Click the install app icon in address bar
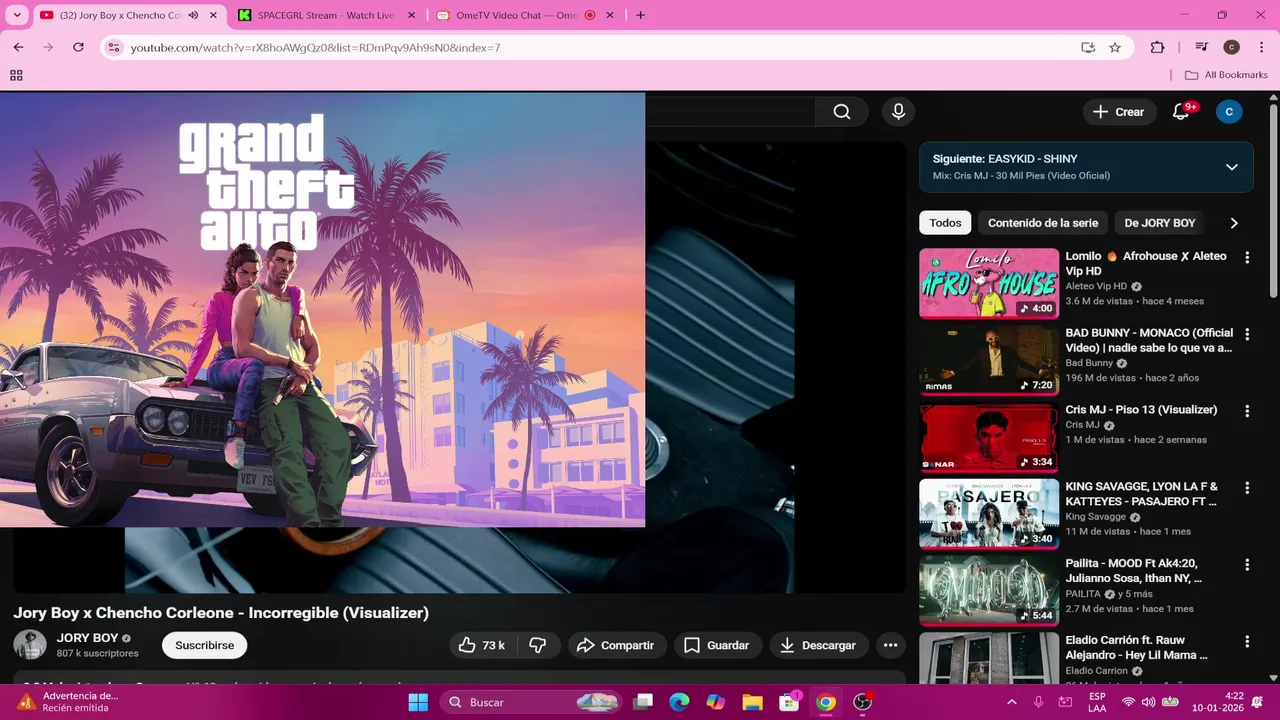 pos(1088,47)
